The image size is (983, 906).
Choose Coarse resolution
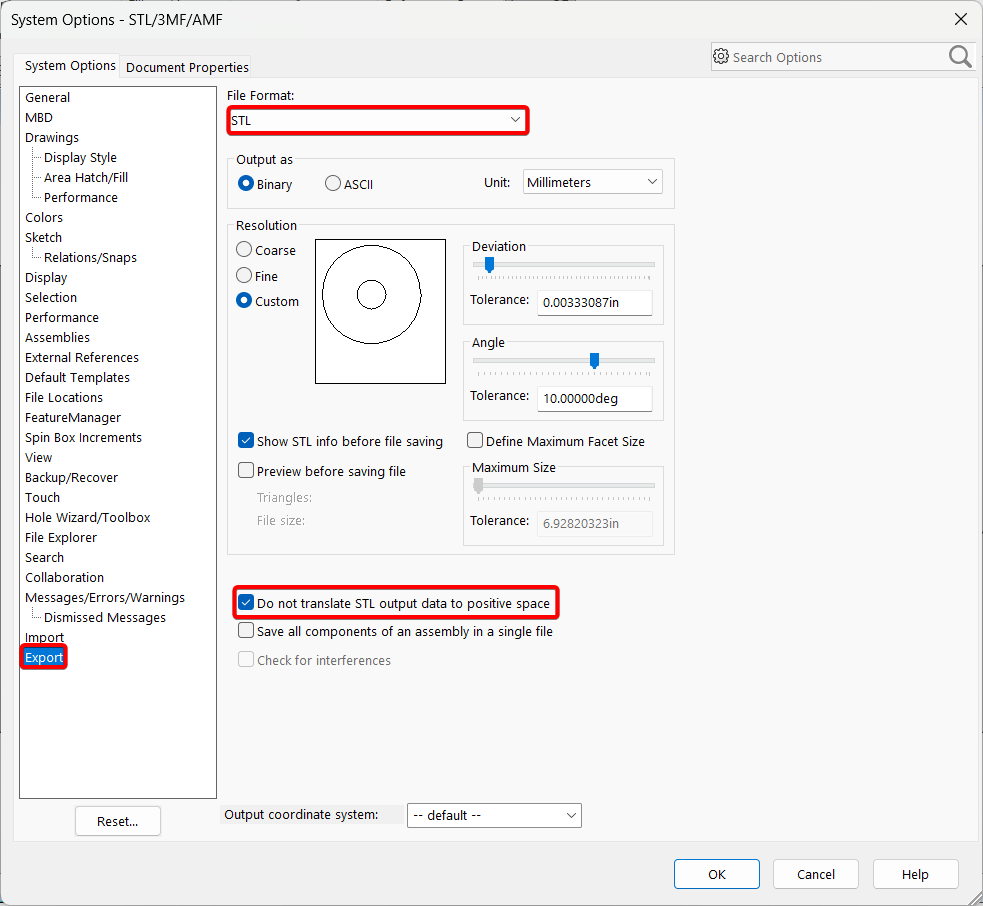pos(244,250)
